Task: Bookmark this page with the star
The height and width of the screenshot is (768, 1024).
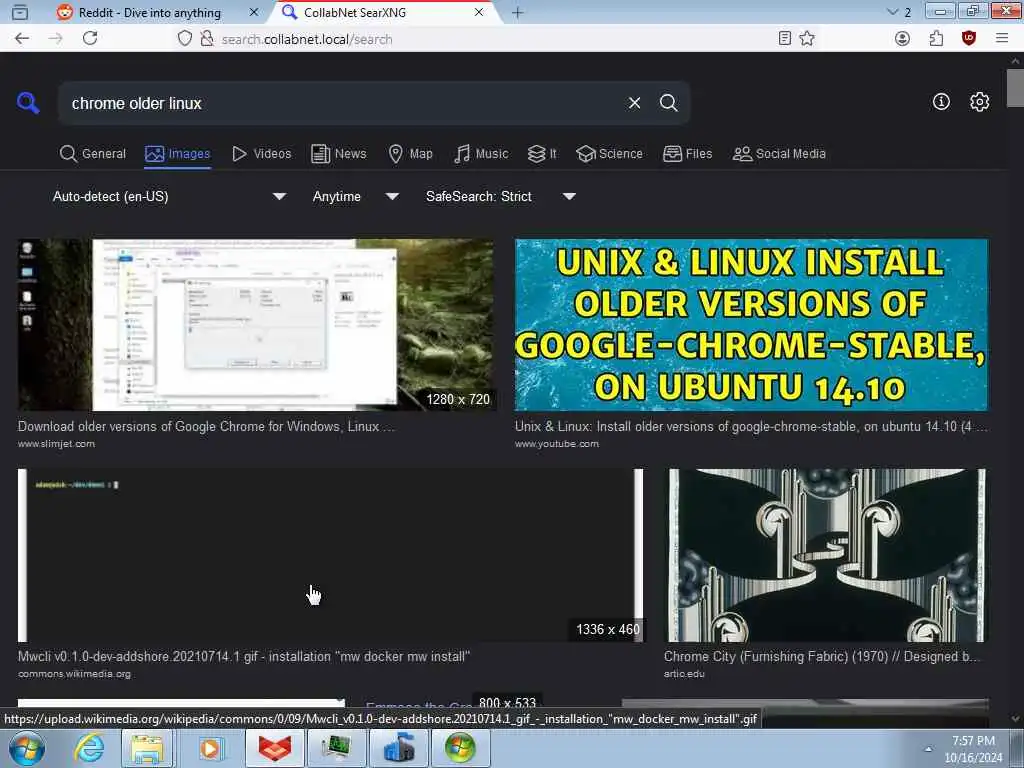Action: 807,39
